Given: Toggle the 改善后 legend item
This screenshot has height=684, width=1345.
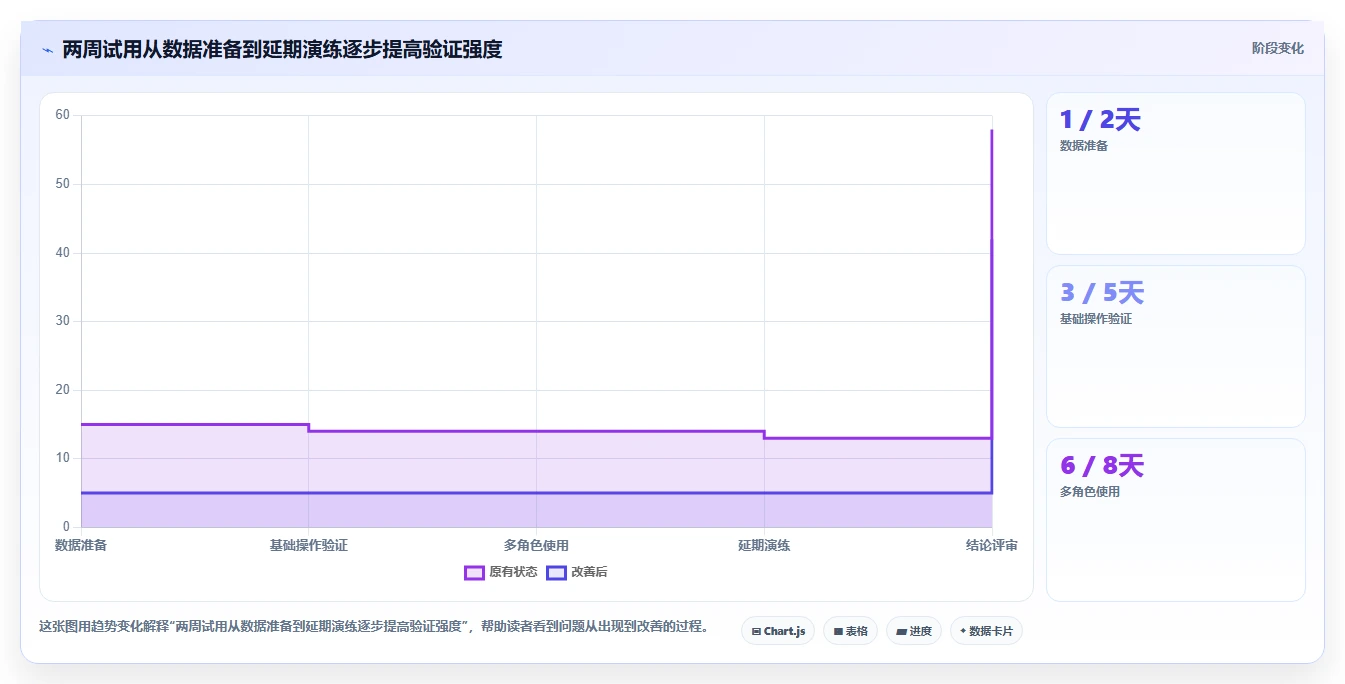Looking at the screenshot, I should click(x=577, y=572).
